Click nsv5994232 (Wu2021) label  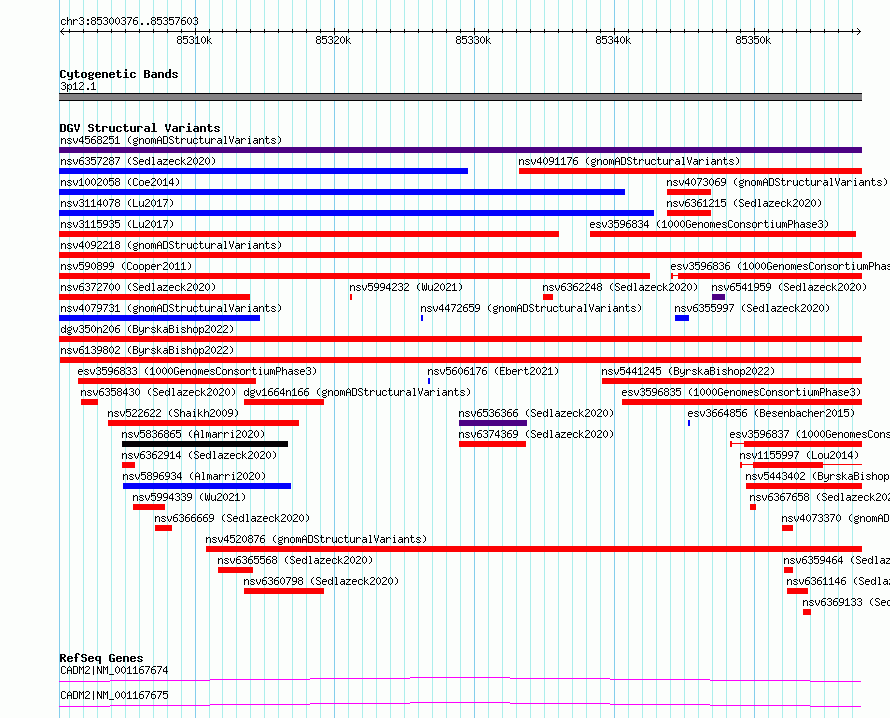click(x=406, y=287)
